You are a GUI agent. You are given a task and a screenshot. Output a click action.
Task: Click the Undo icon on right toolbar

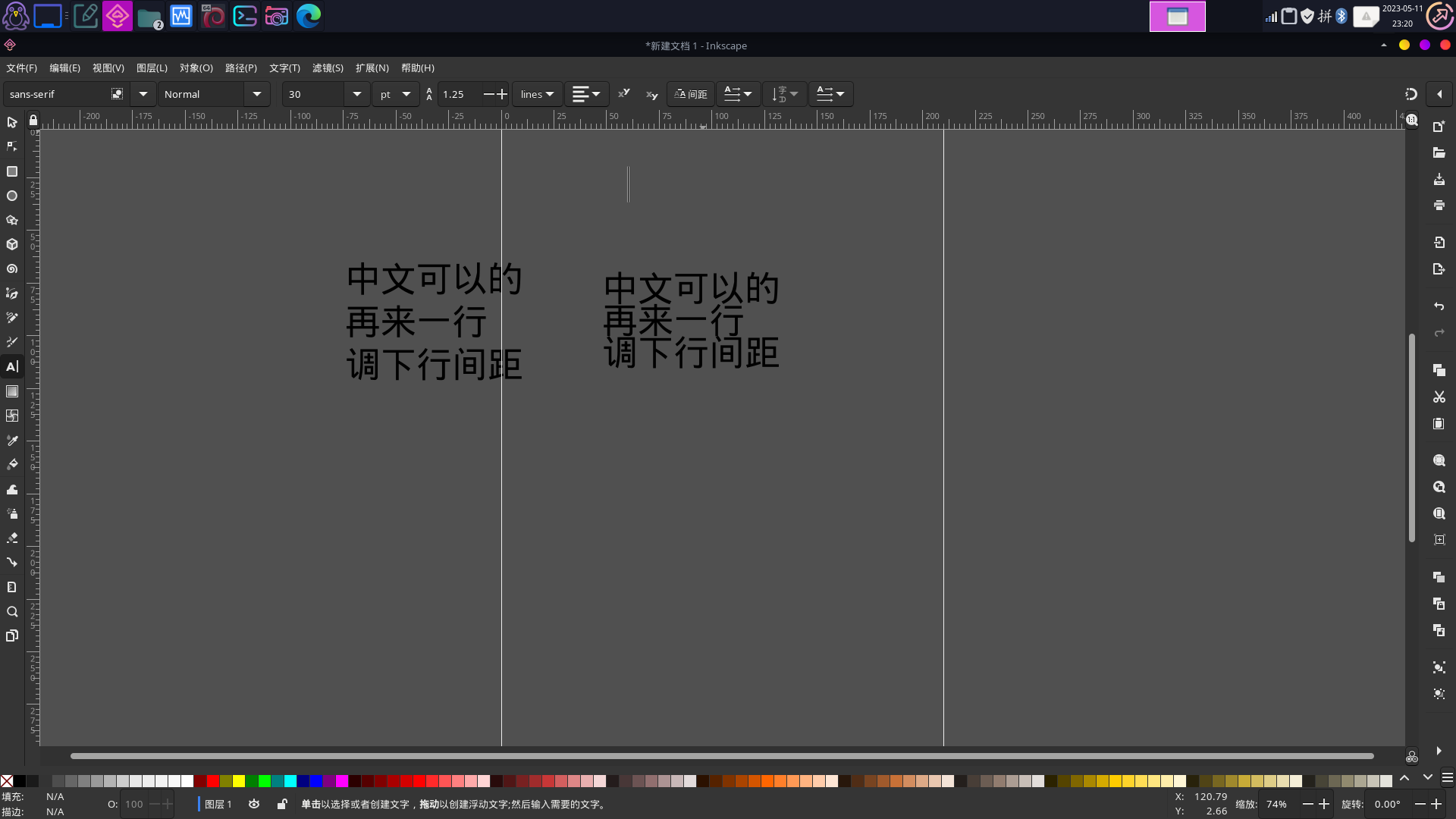[1439, 306]
